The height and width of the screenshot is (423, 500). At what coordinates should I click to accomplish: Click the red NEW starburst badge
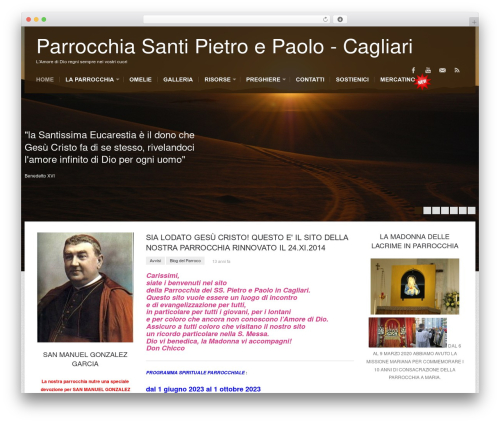(x=422, y=82)
